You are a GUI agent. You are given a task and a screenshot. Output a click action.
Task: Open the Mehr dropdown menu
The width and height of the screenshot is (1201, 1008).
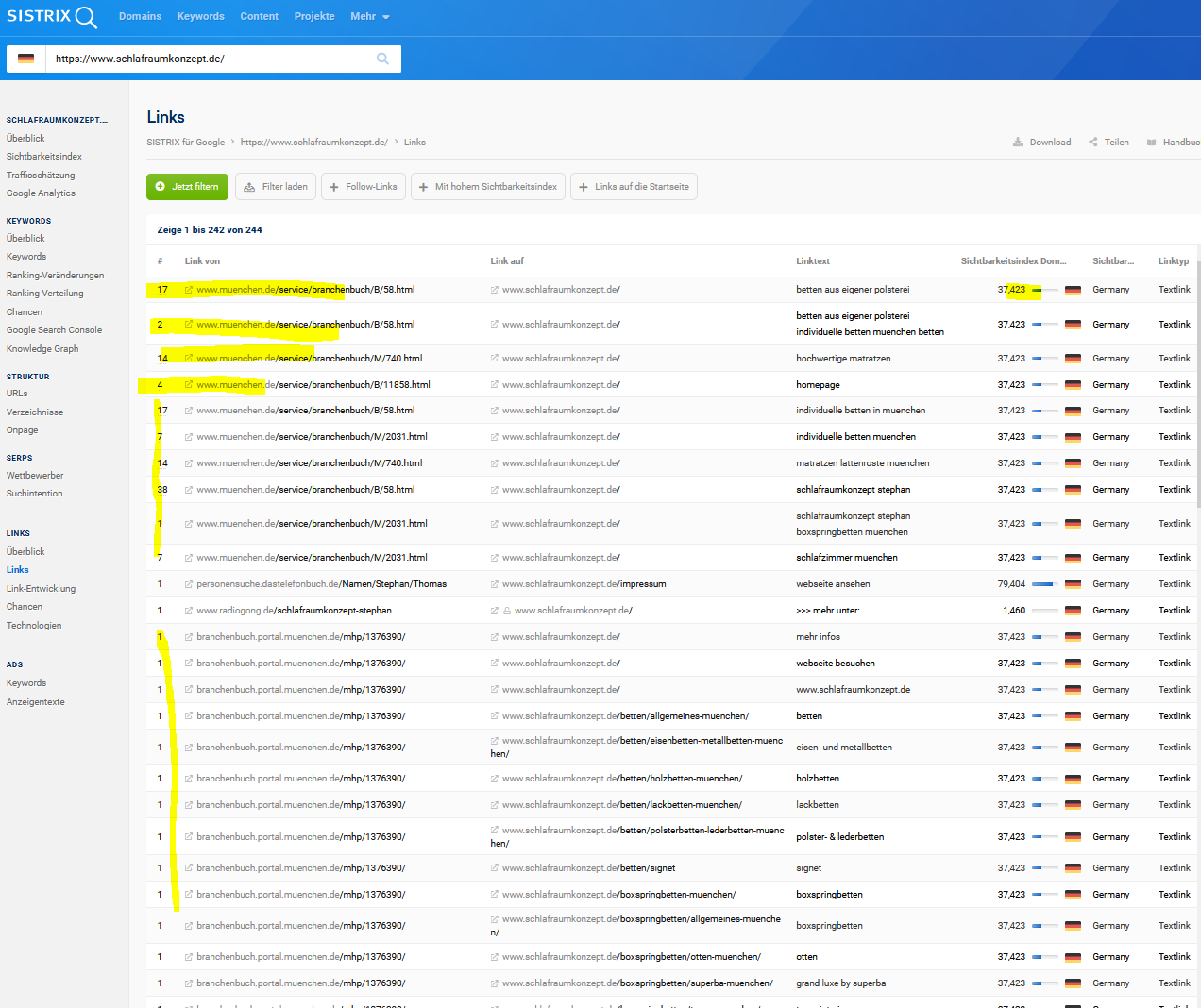point(369,17)
